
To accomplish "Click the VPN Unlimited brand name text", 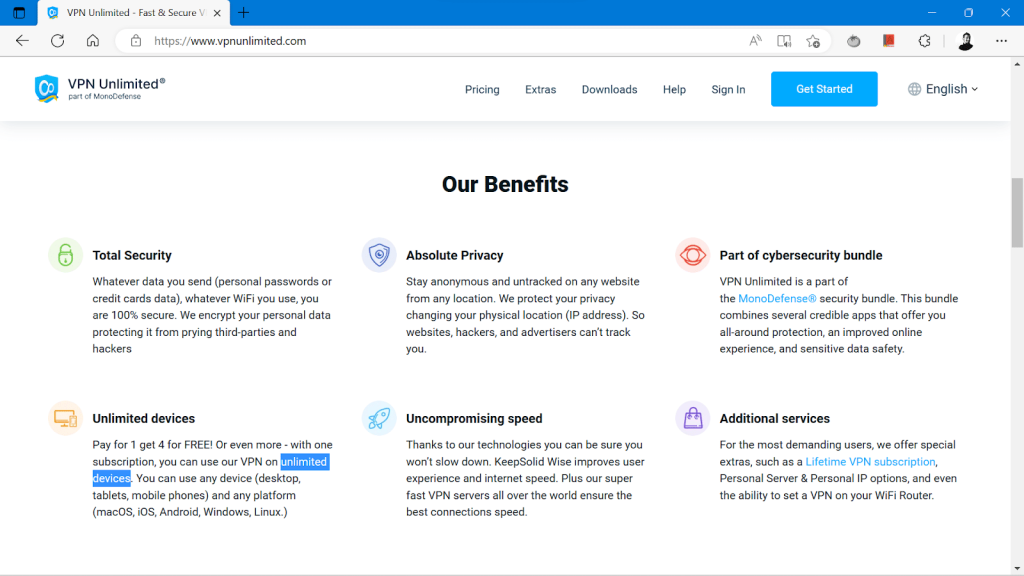I will click(116, 84).
